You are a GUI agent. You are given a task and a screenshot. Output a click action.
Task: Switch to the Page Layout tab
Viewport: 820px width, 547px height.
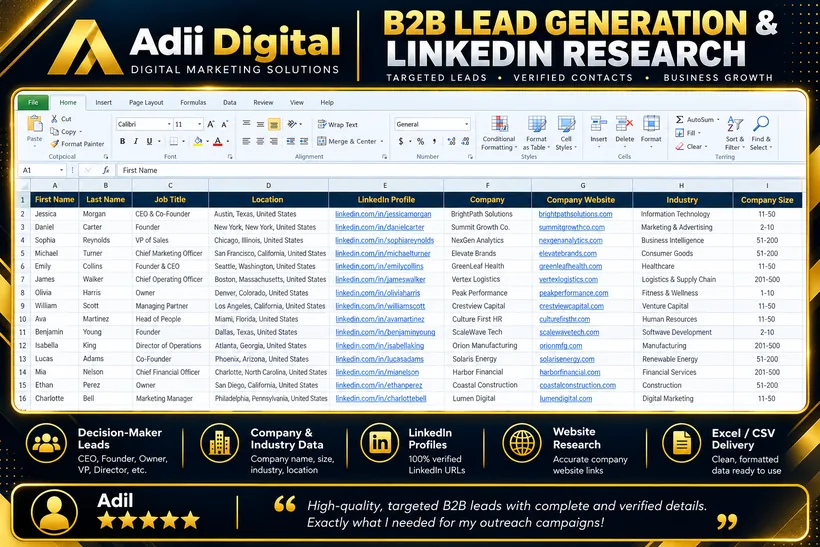point(146,102)
